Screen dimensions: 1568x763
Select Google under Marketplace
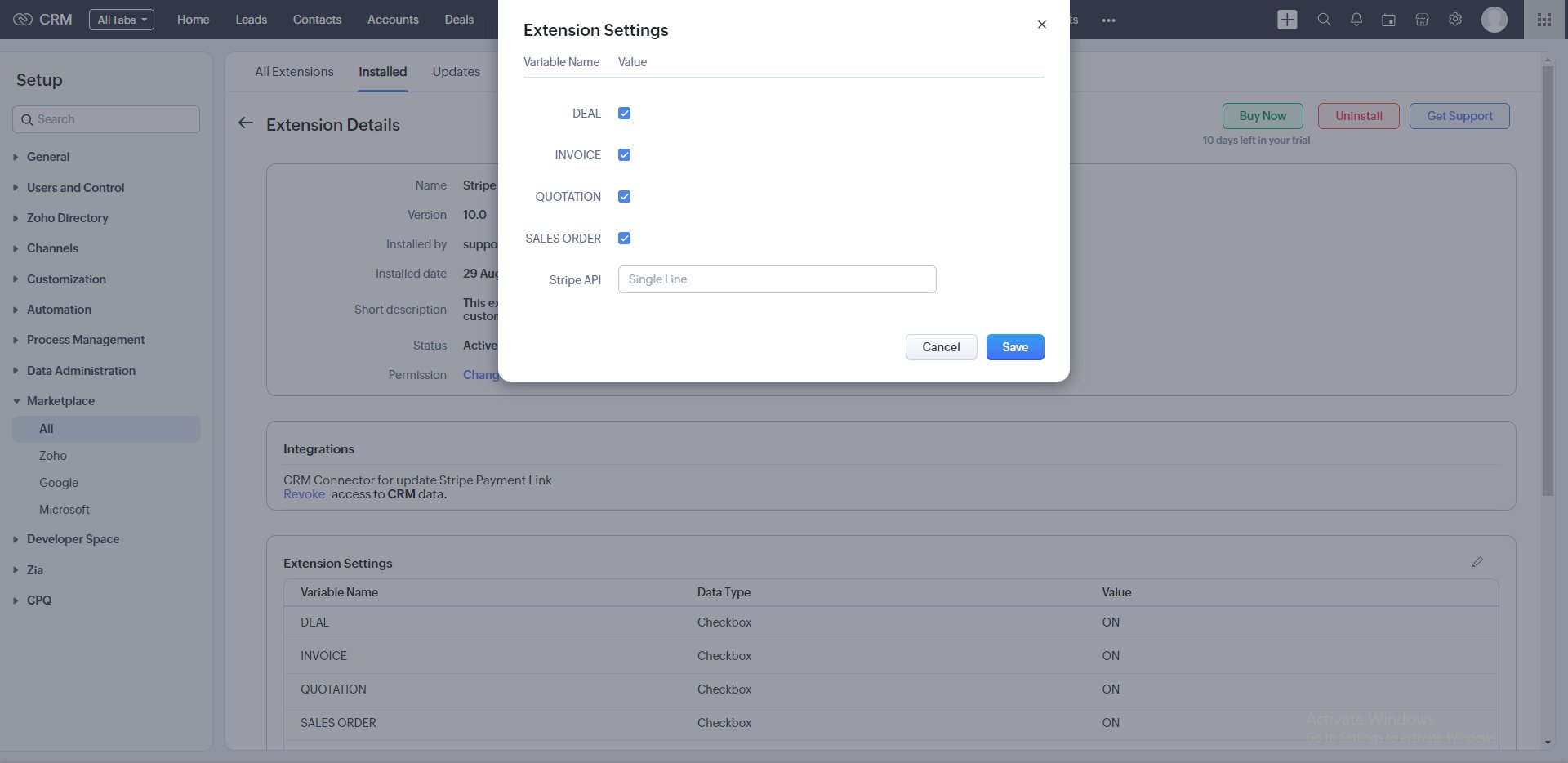pyautogui.click(x=59, y=483)
